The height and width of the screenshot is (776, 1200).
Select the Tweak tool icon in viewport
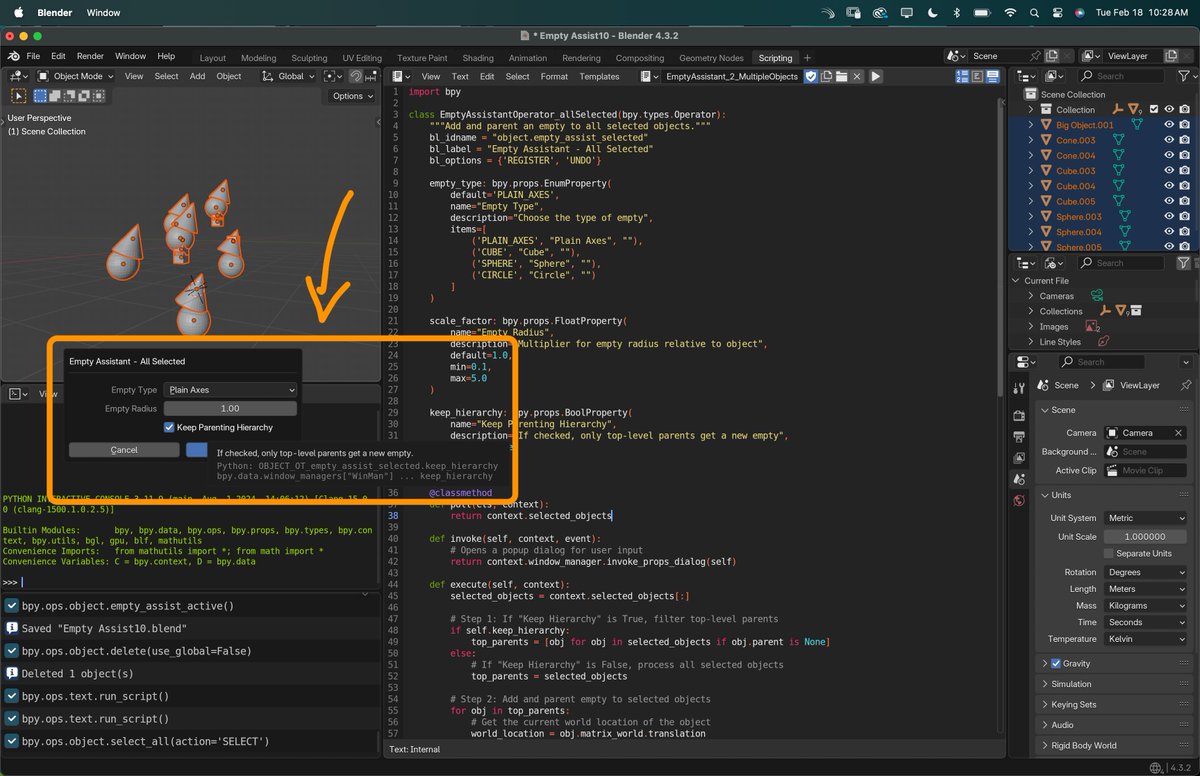click(18, 96)
